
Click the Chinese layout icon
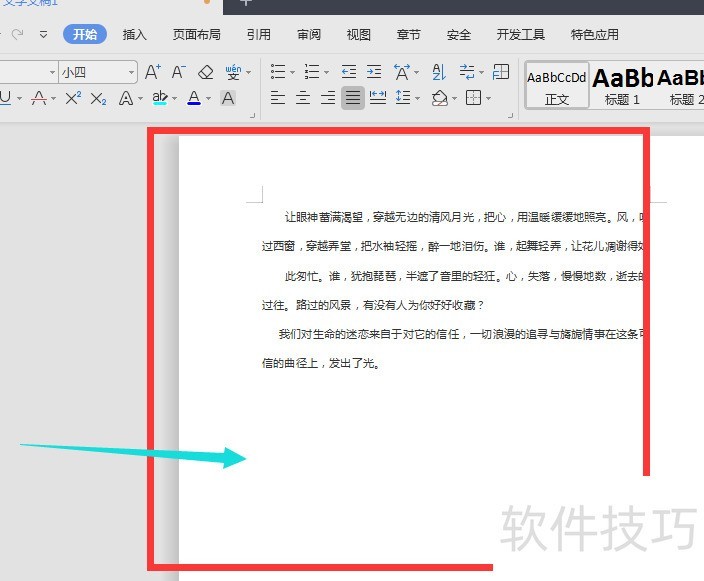pyautogui.click(x=402, y=71)
